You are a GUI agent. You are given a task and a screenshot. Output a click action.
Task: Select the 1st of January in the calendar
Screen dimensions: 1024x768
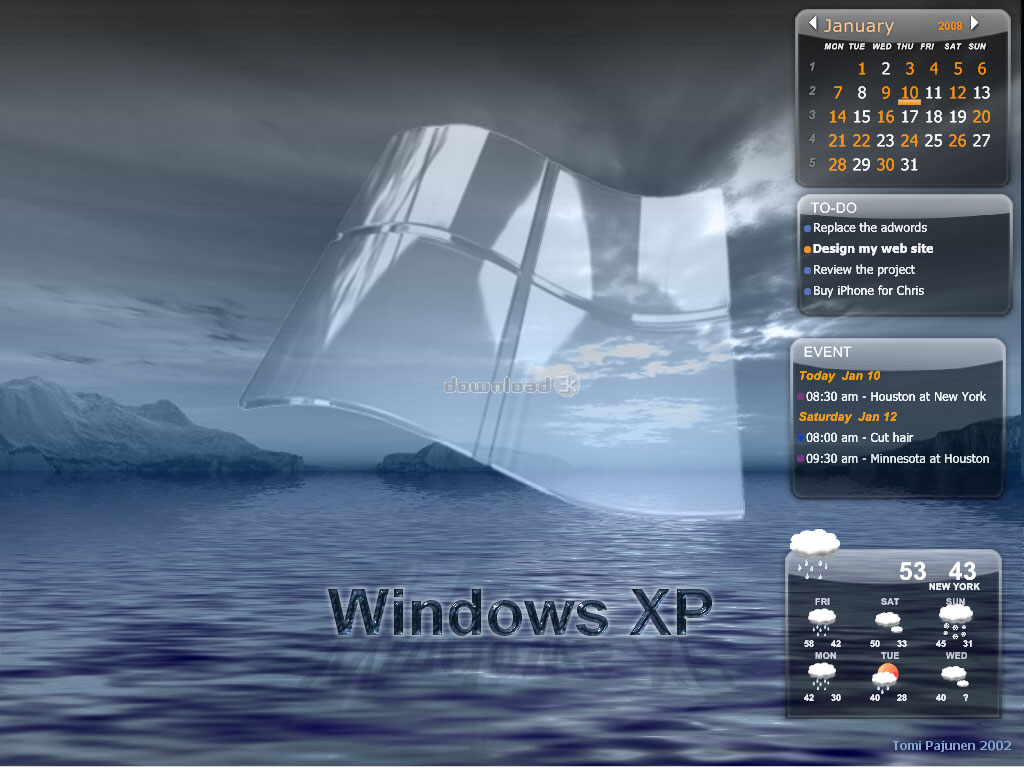point(862,69)
